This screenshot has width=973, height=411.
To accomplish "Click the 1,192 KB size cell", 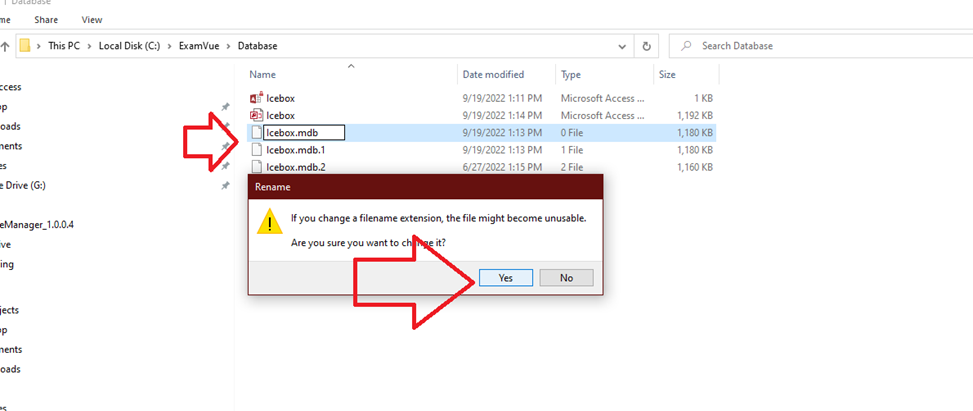I will click(693, 115).
